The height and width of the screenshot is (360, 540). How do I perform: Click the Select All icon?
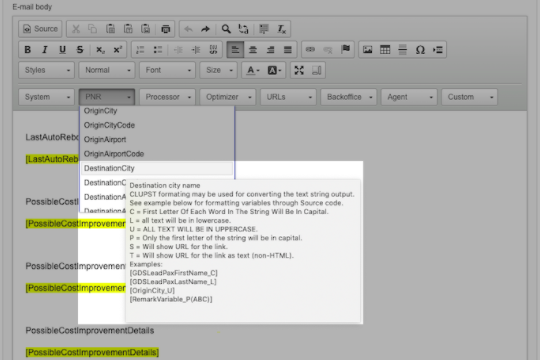[x=264, y=29]
